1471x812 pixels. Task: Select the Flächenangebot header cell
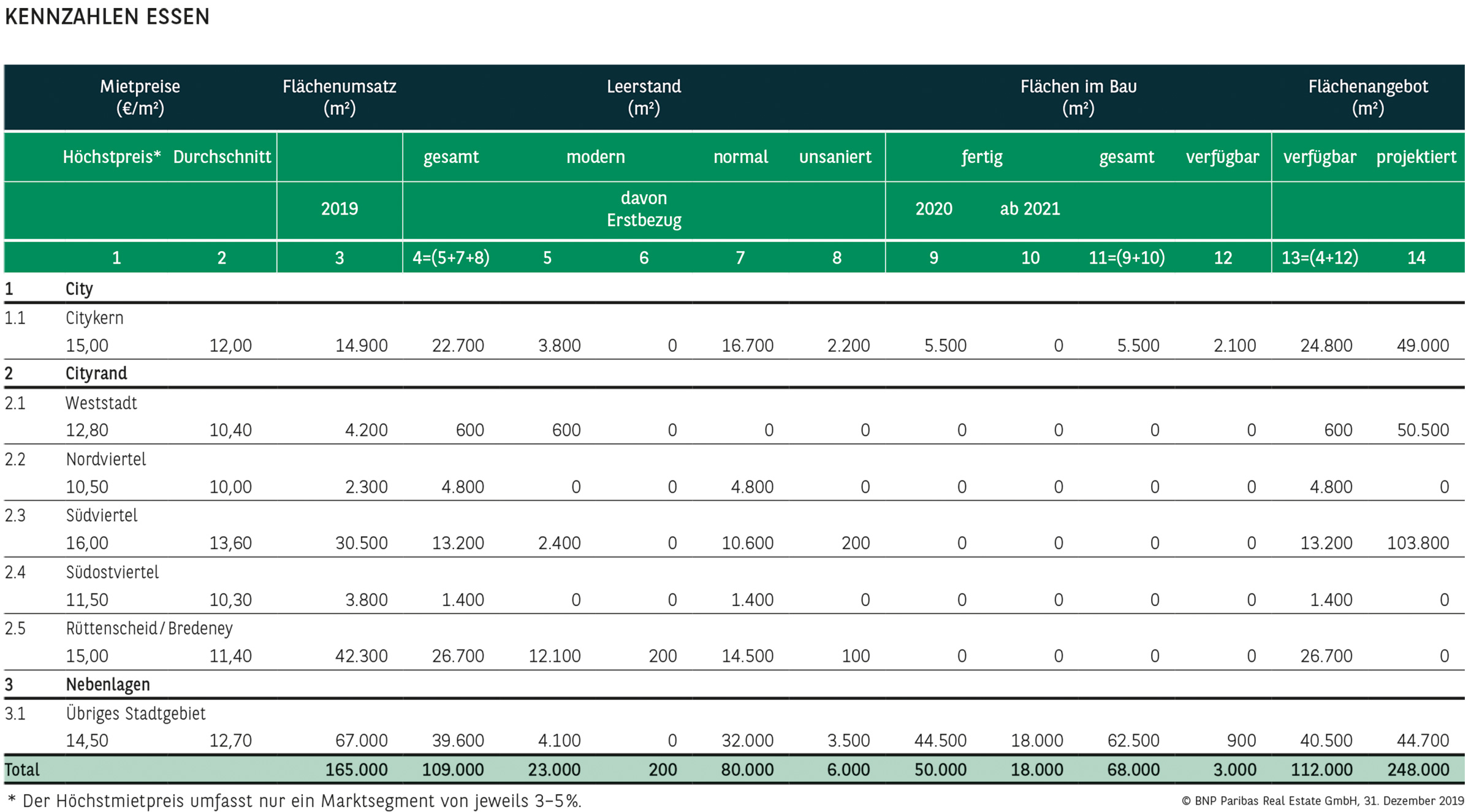tap(1367, 97)
